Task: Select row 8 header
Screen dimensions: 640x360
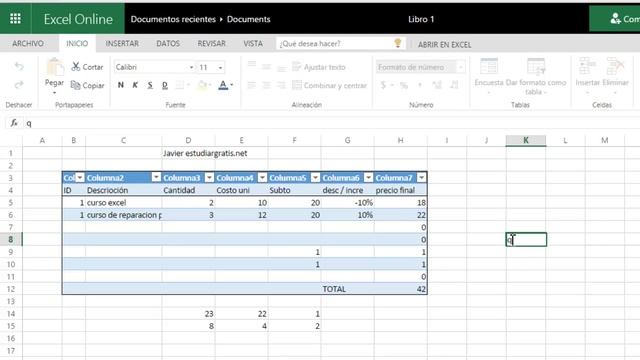Action: [x=11, y=240]
